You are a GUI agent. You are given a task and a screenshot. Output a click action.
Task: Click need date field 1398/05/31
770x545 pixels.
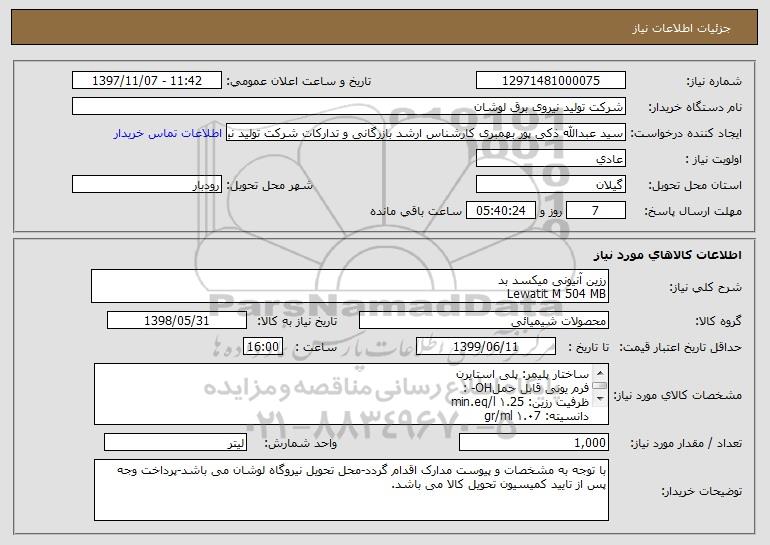tap(177, 321)
